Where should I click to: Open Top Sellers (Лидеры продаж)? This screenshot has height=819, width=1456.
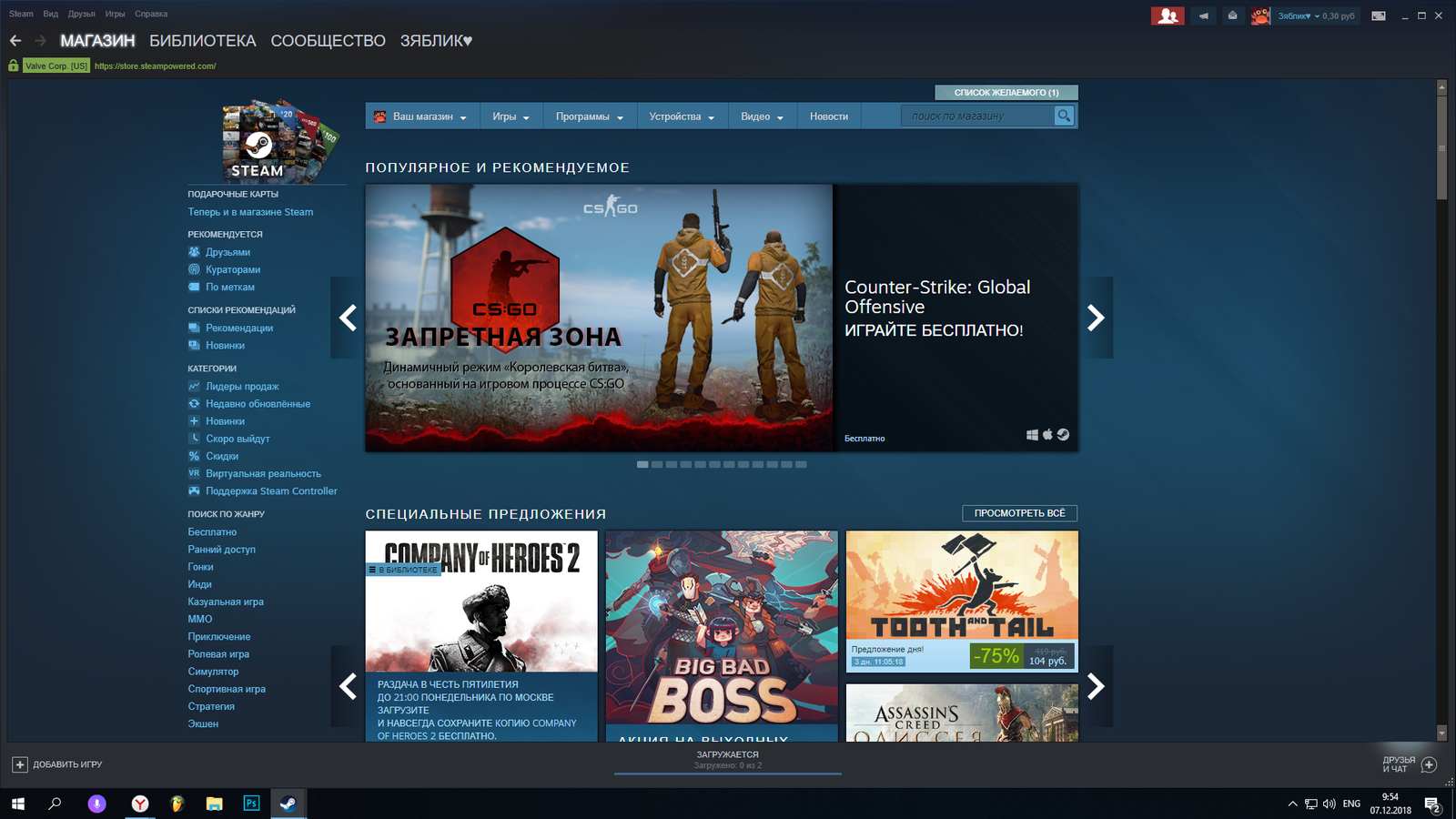point(242,386)
